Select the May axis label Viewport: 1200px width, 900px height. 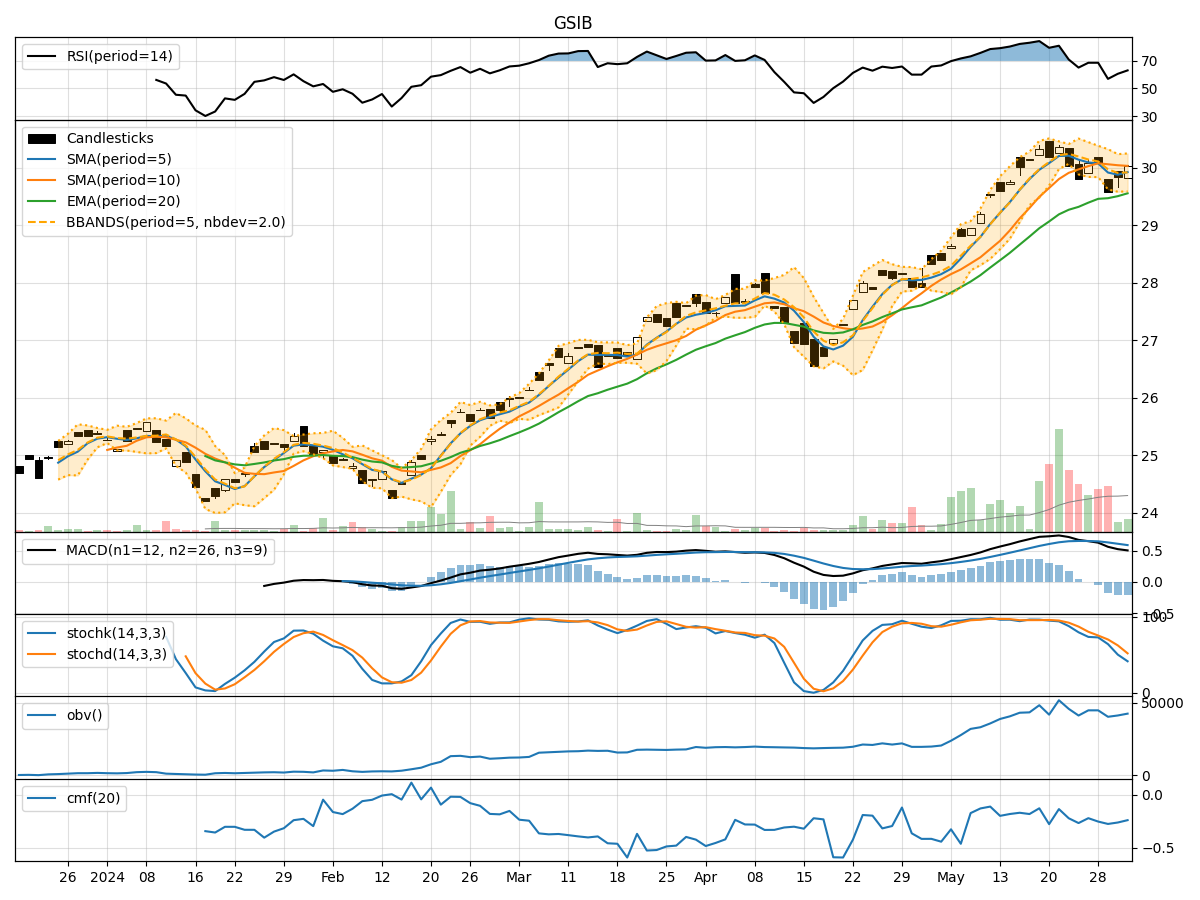[x=951, y=877]
